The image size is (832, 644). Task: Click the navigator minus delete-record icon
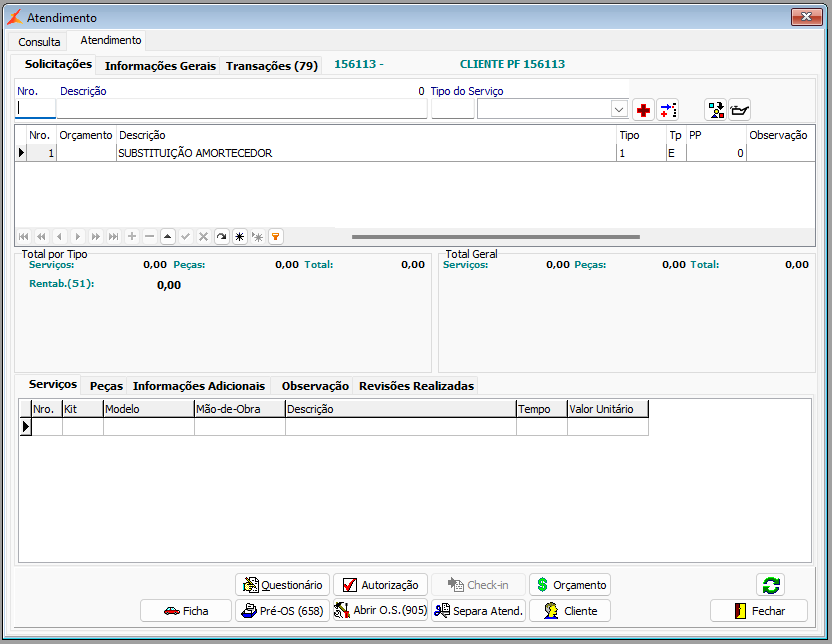click(150, 237)
